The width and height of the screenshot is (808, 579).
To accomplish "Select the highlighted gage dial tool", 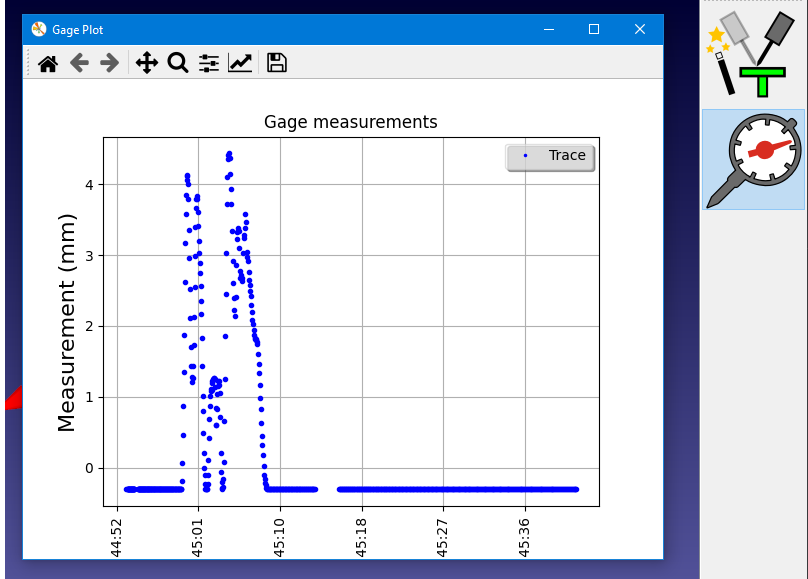I will 753,159.
